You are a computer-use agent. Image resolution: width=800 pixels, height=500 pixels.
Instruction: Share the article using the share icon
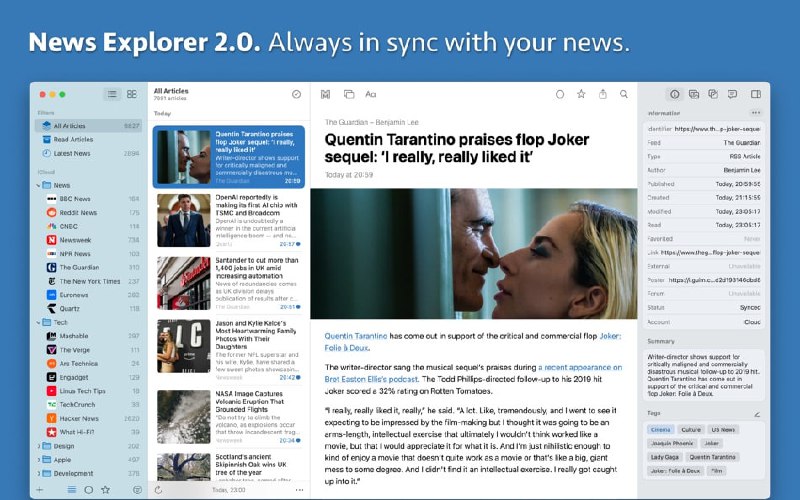tap(603, 94)
